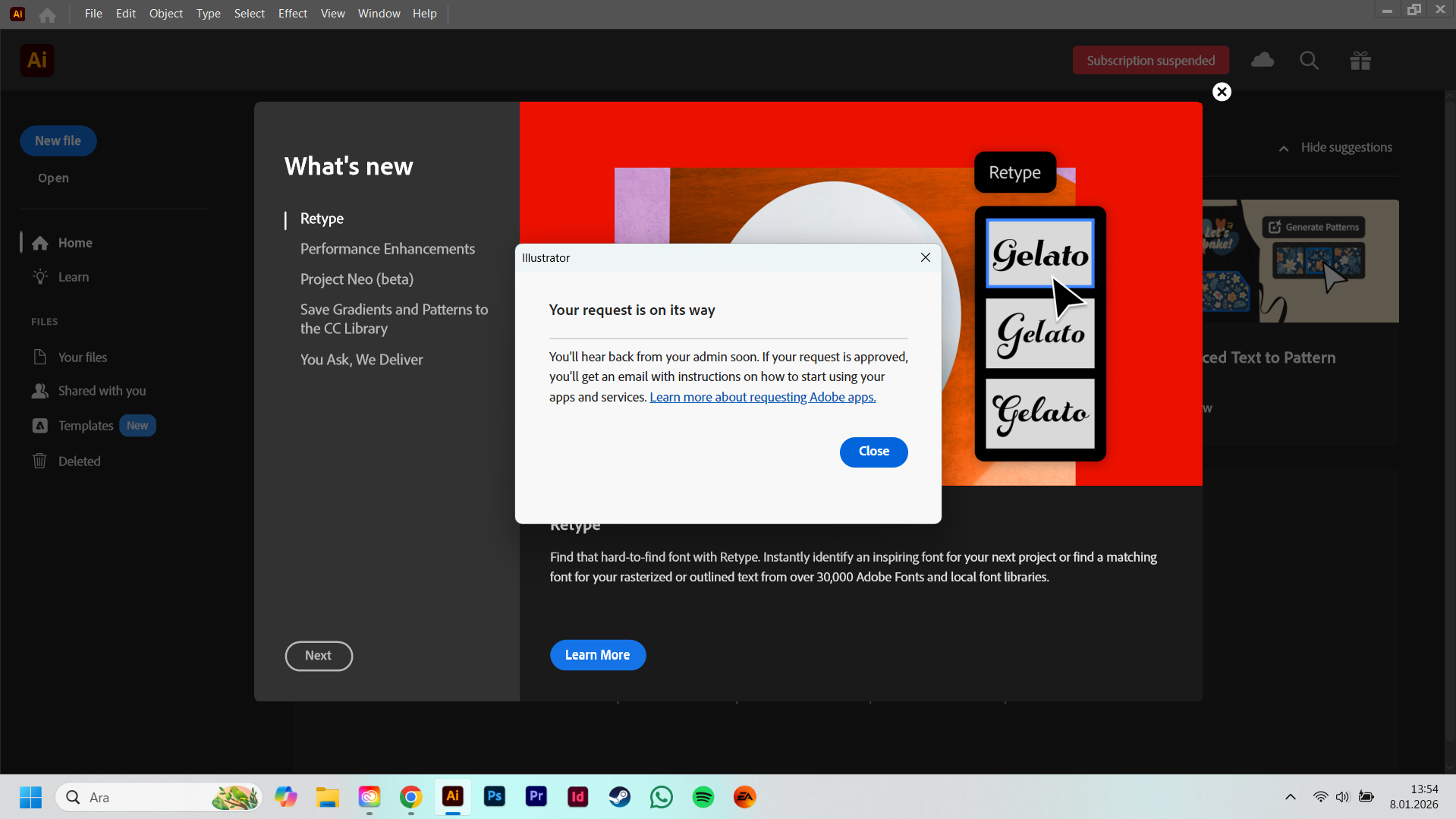This screenshot has height=819, width=1456.
Task: Click the Generate Patterns suggestion thumbnail
Action: click(x=1301, y=261)
